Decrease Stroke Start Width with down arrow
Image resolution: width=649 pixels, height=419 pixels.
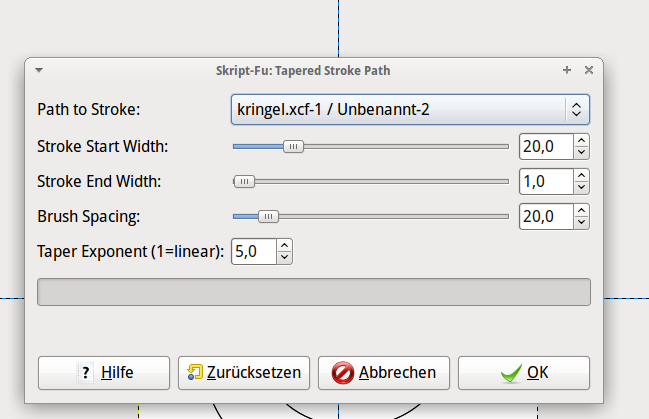click(582, 152)
